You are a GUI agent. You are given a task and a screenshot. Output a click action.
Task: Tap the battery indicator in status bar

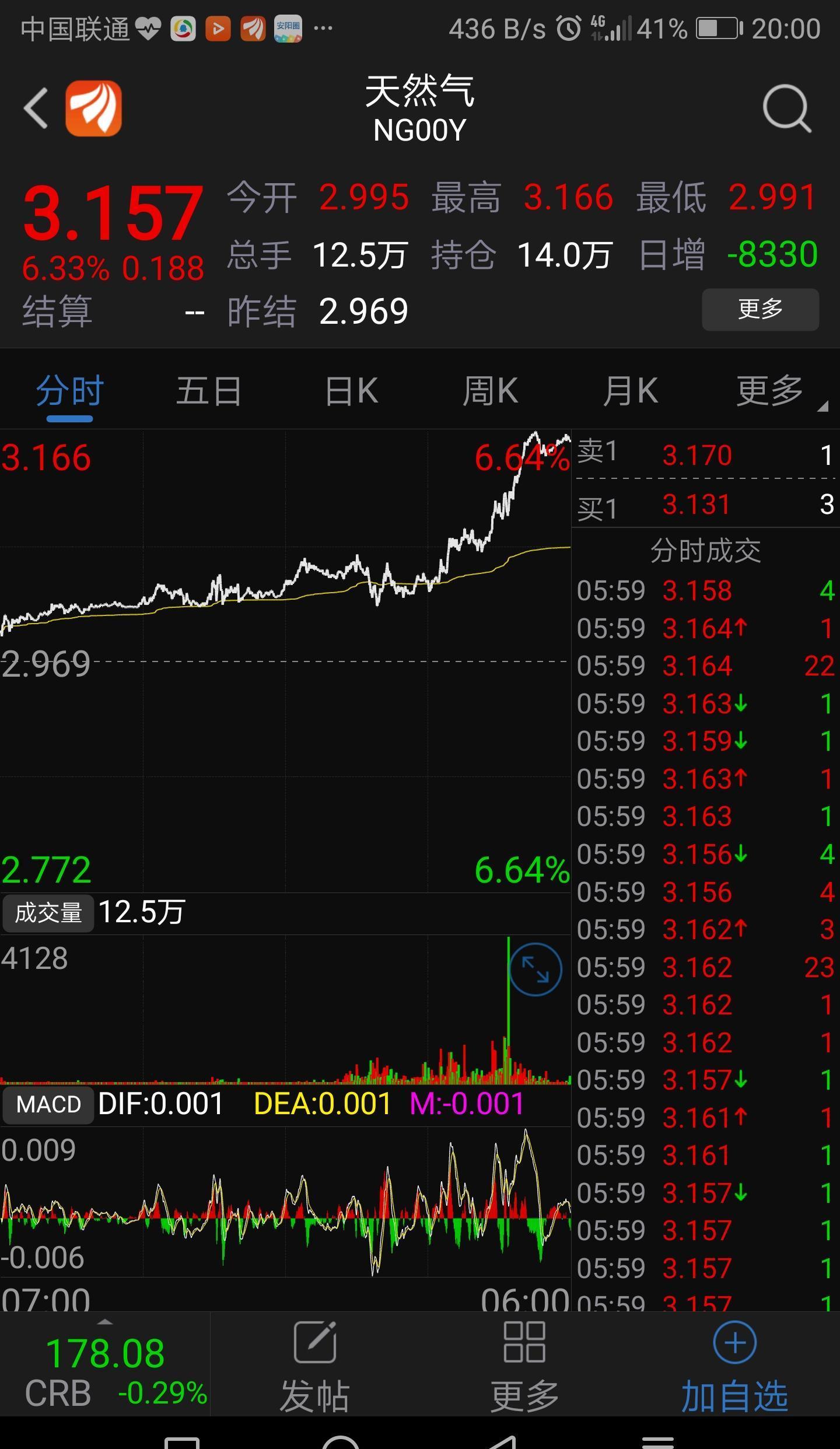click(x=719, y=28)
